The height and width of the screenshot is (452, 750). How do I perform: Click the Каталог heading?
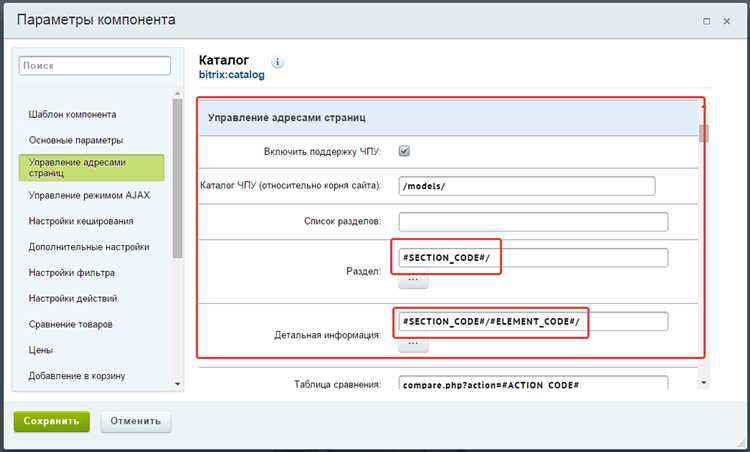(224, 60)
